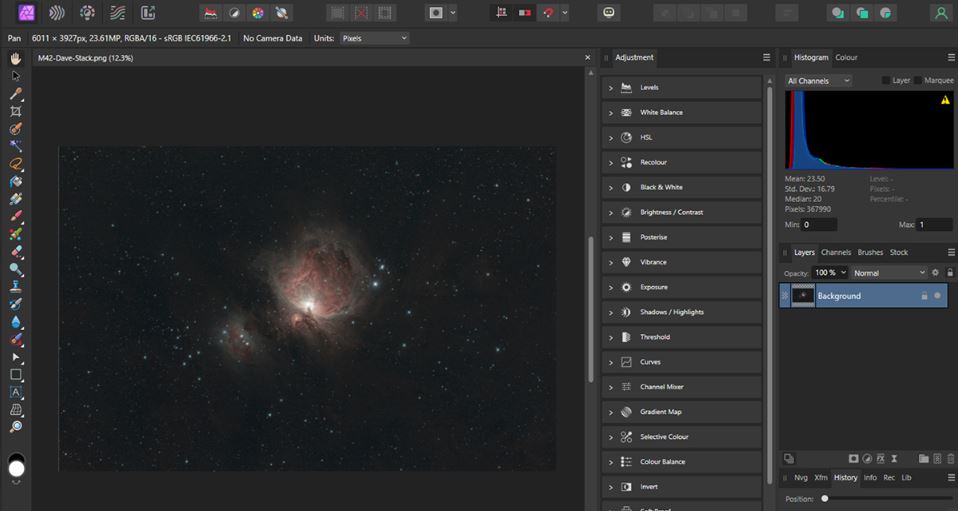Toggle layer lock beside blend options gear

949,273
